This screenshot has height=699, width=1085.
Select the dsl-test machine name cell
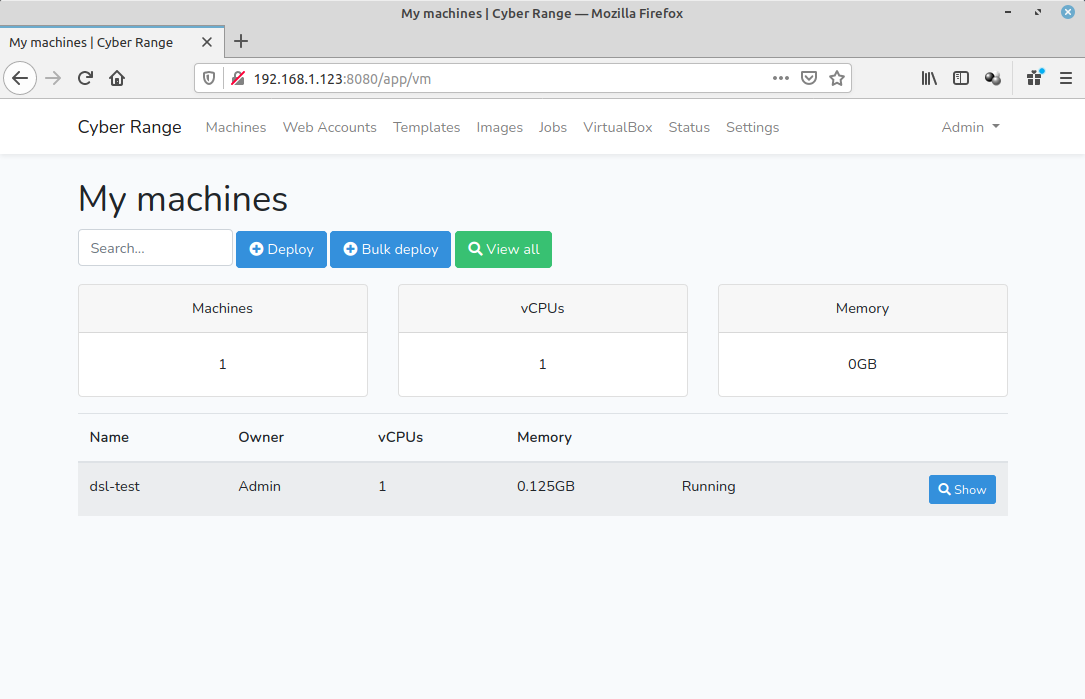[x=114, y=487]
